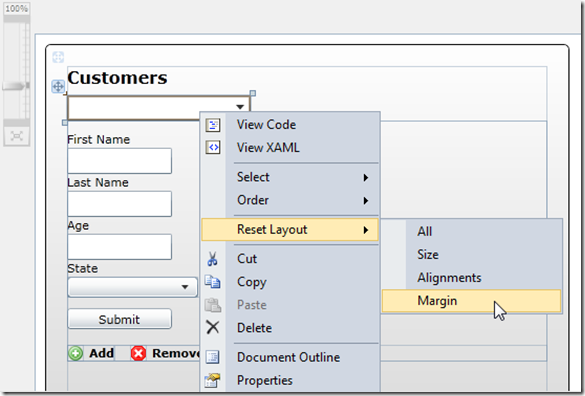Click the zoom slider thumb
Viewport: 585px width, 396px height.
pos(15,86)
